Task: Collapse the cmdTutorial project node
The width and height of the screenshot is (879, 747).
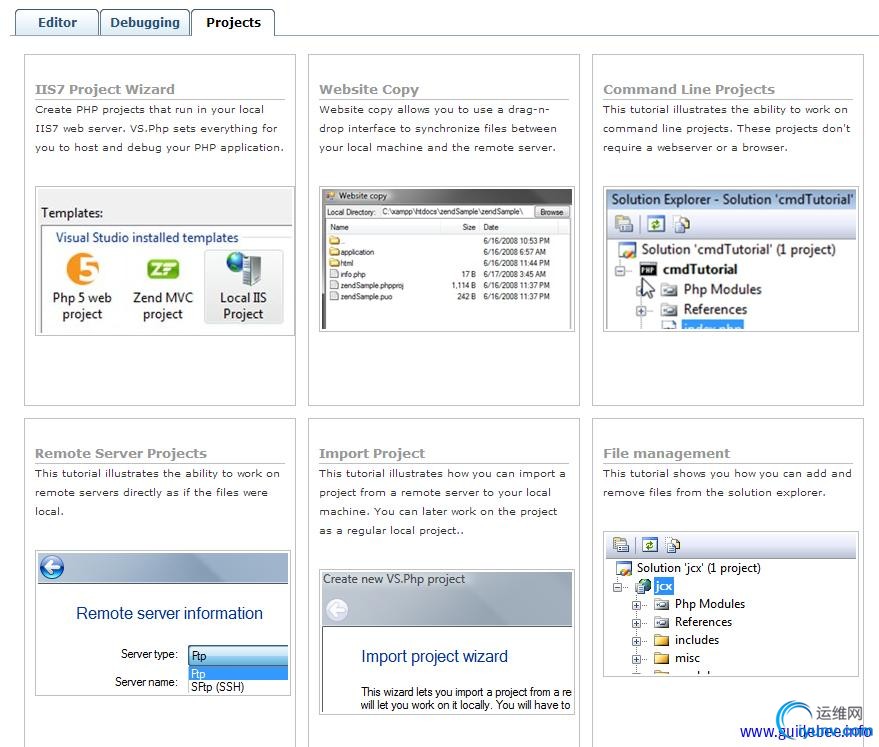Action: (x=620, y=271)
